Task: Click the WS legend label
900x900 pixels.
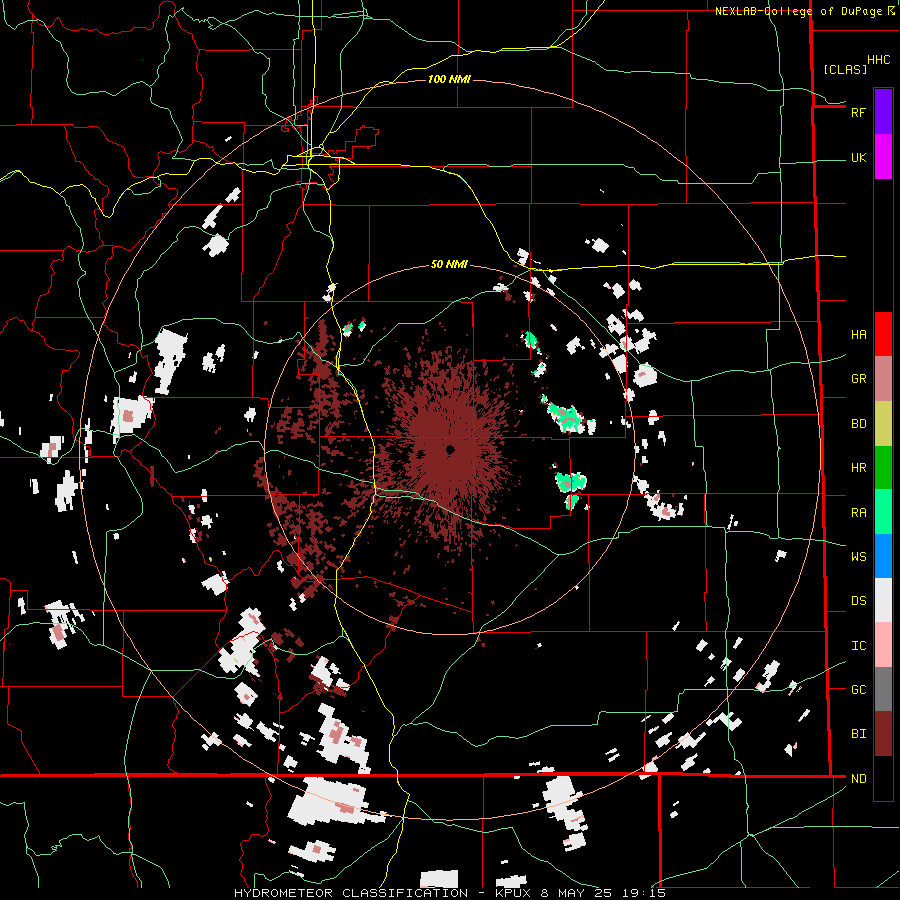Action: coord(858,557)
